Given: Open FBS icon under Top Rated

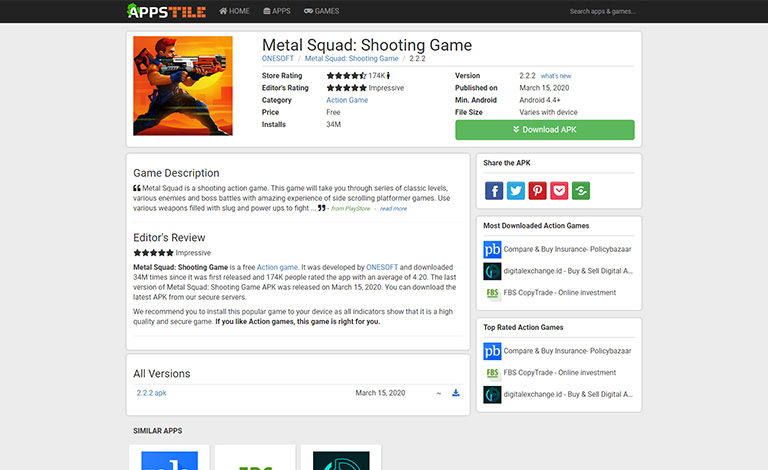Looking at the screenshot, I should pos(492,373).
